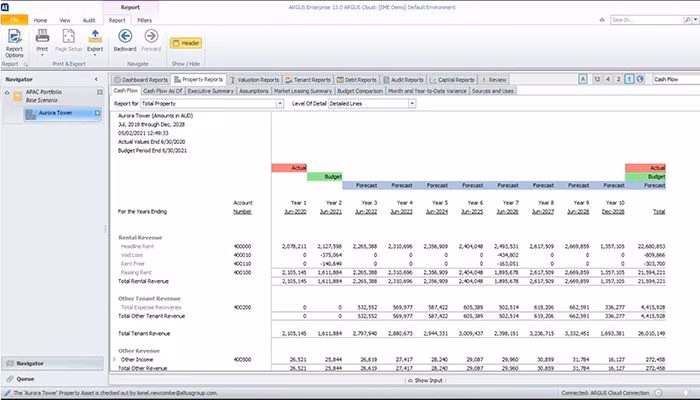Switch to the Home ribbon tab

tap(40, 20)
